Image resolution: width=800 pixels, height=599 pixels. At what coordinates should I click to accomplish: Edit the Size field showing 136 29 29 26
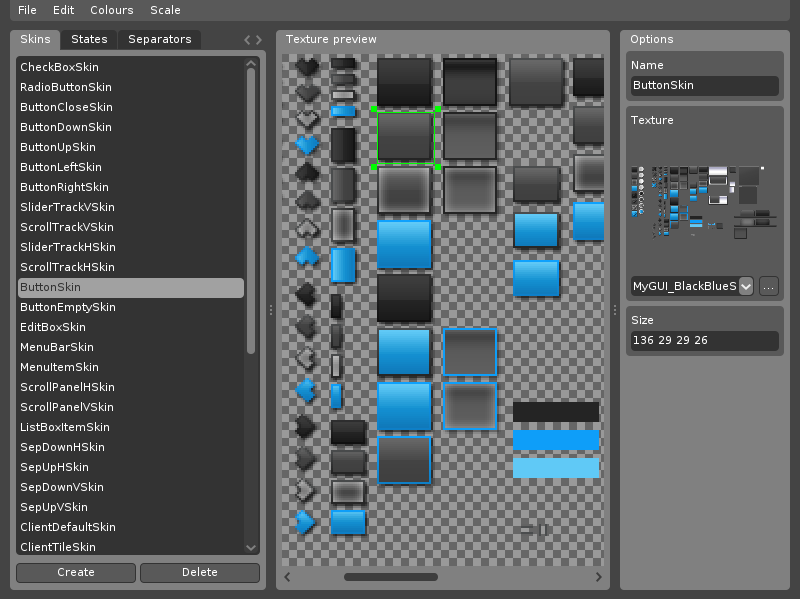click(x=704, y=341)
